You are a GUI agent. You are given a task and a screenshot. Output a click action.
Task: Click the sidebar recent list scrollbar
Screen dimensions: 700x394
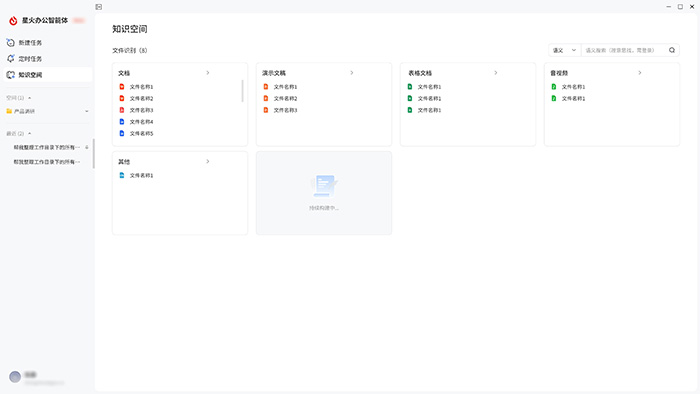[93, 153]
